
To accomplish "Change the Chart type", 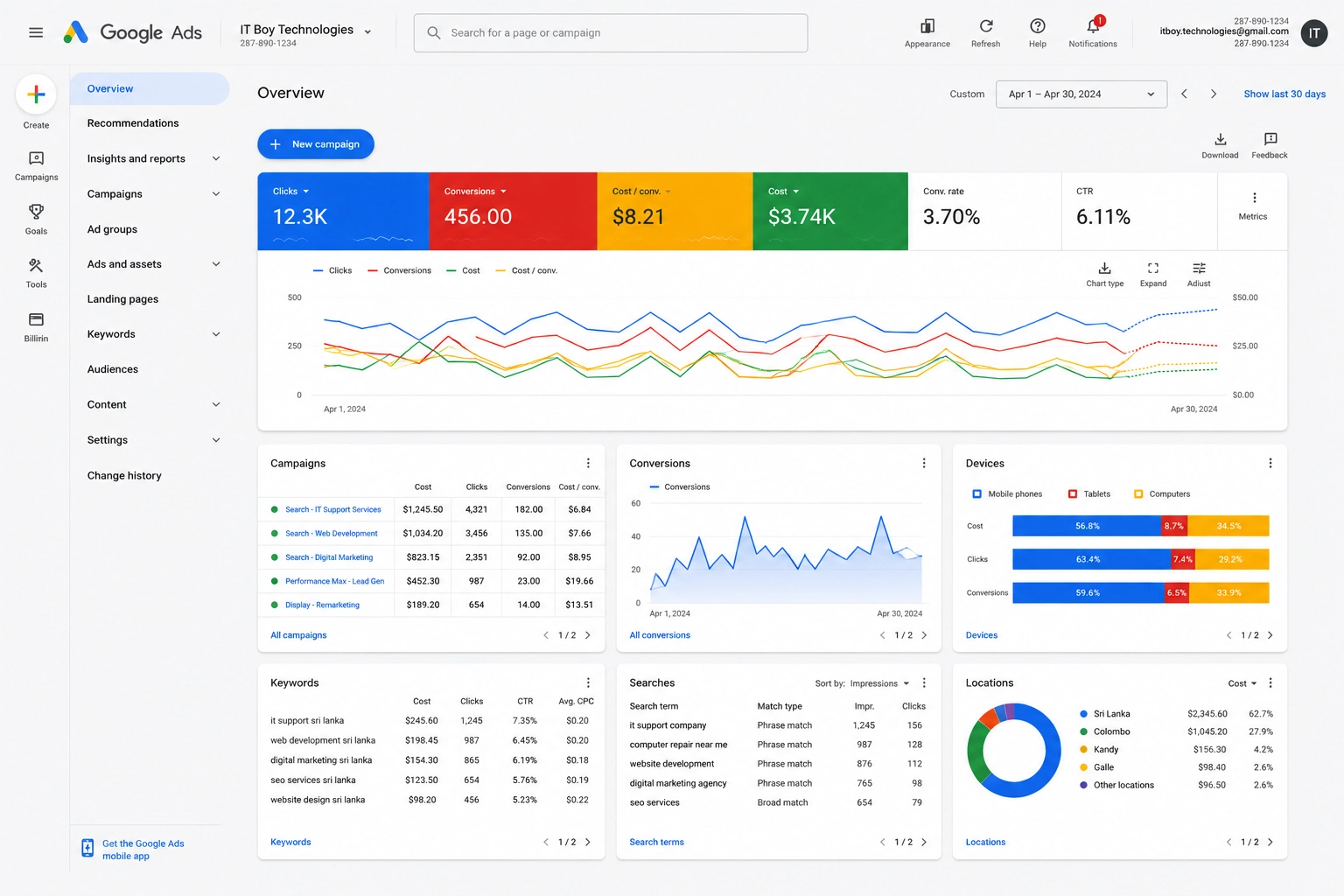I will 1105,274.
